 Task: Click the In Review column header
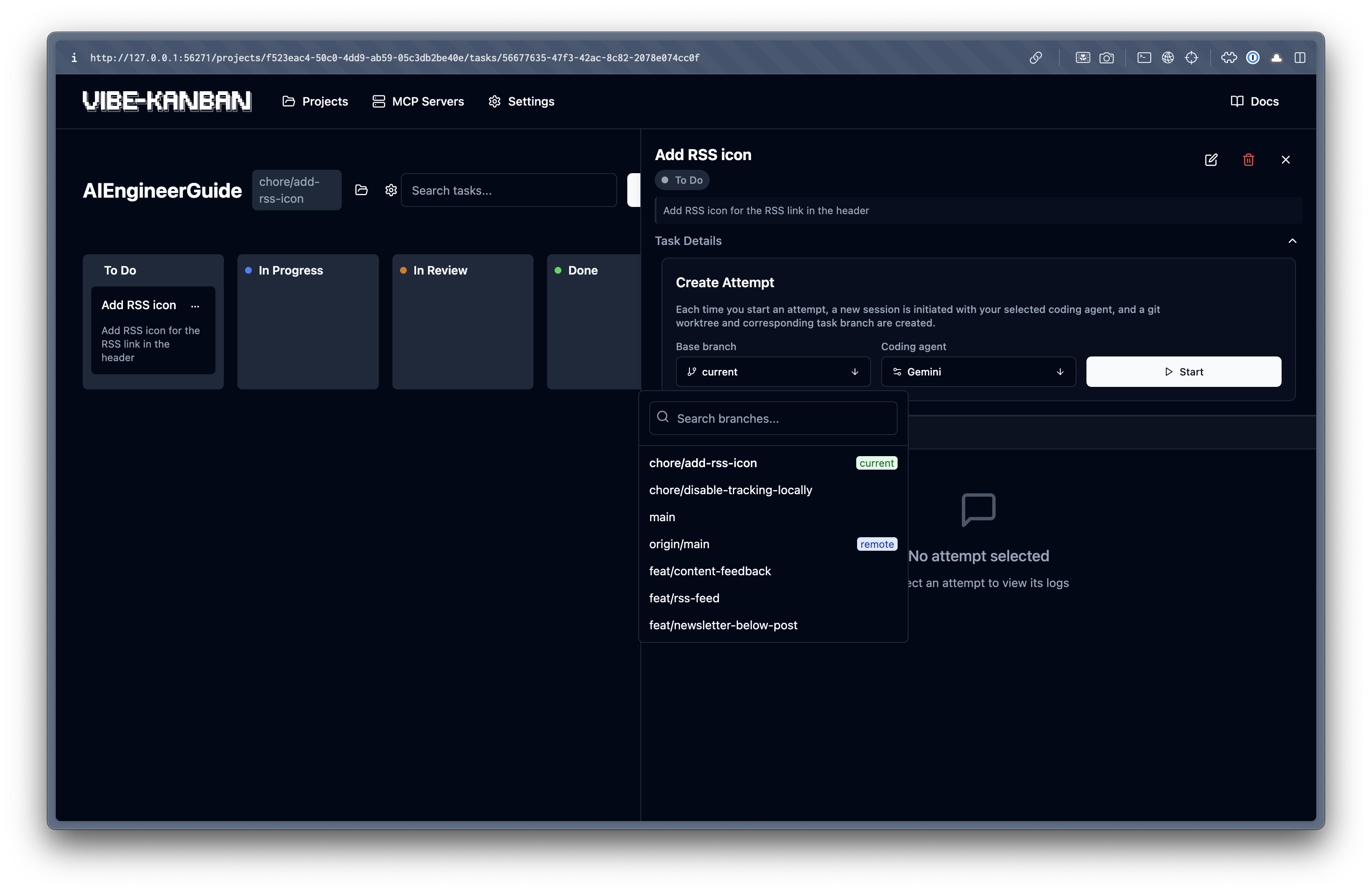click(x=441, y=270)
